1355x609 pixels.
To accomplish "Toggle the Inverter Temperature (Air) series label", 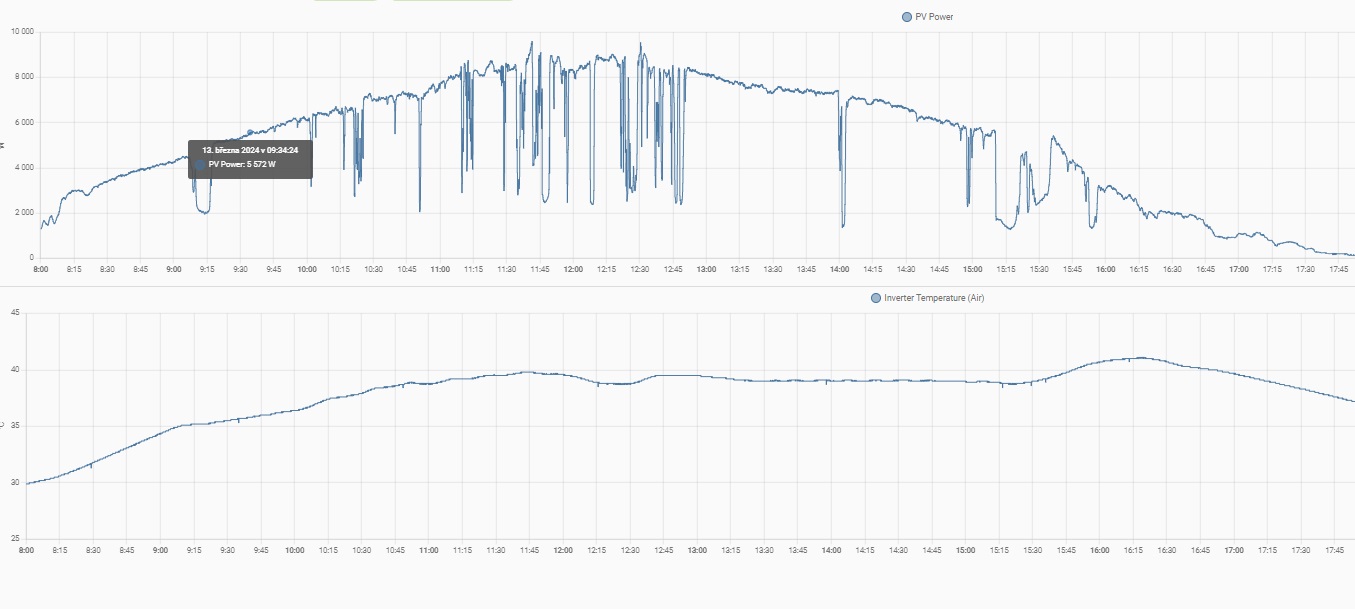I will [934, 298].
